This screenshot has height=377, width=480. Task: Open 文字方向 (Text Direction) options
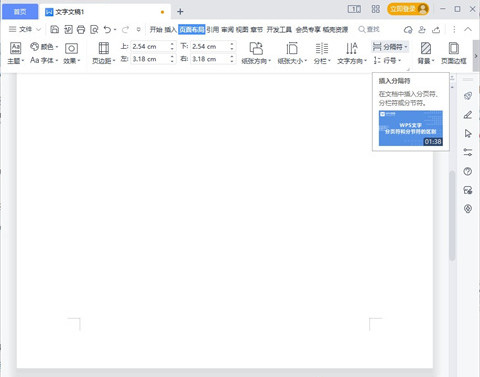[352, 53]
